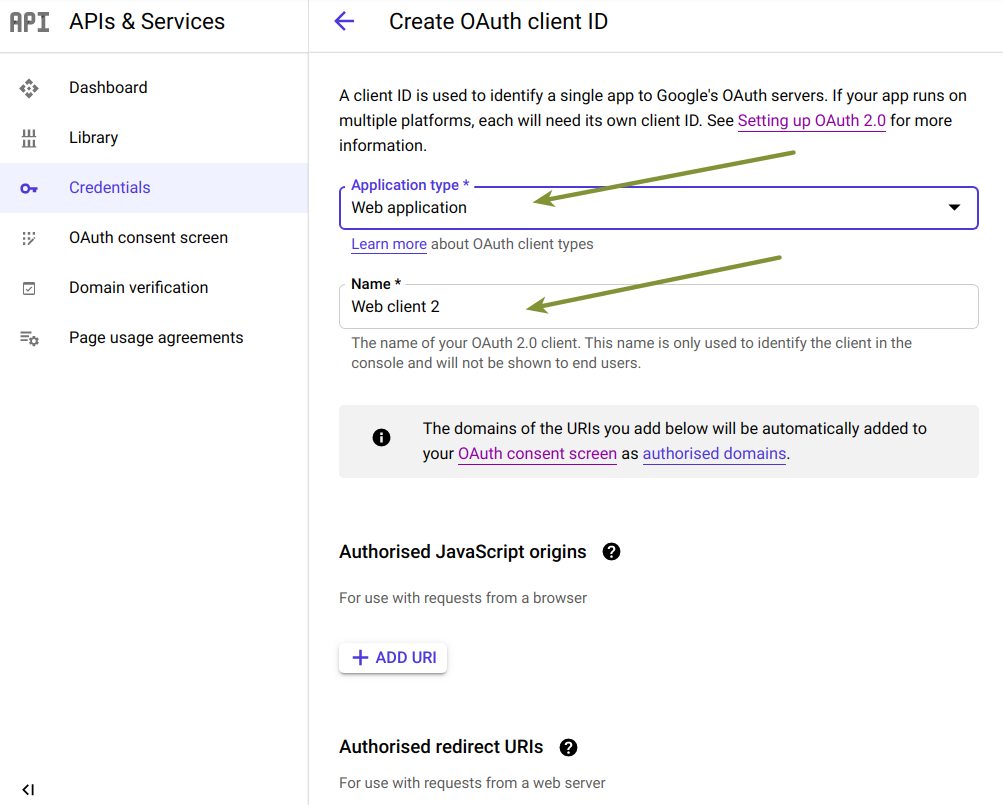The width and height of the screenshot is (1003, 805).
Task: Click the Name input field
Action: point(658,307)
